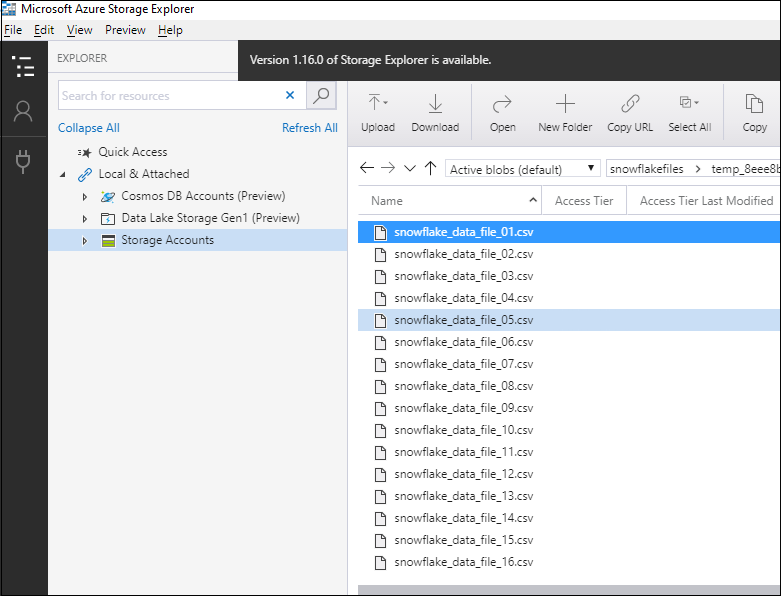Go up one level with up arrow
Image resolution: width=781 pixels, height=596 pixels.
[430, 168]
